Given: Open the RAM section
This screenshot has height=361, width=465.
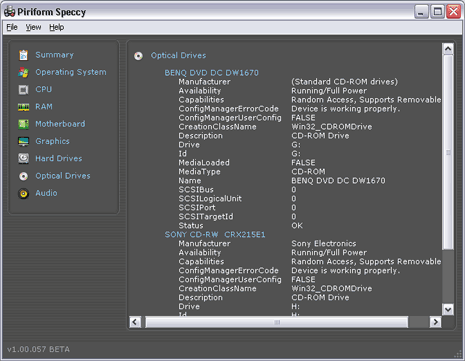Looking at the screenshot, I should point(44,107).
